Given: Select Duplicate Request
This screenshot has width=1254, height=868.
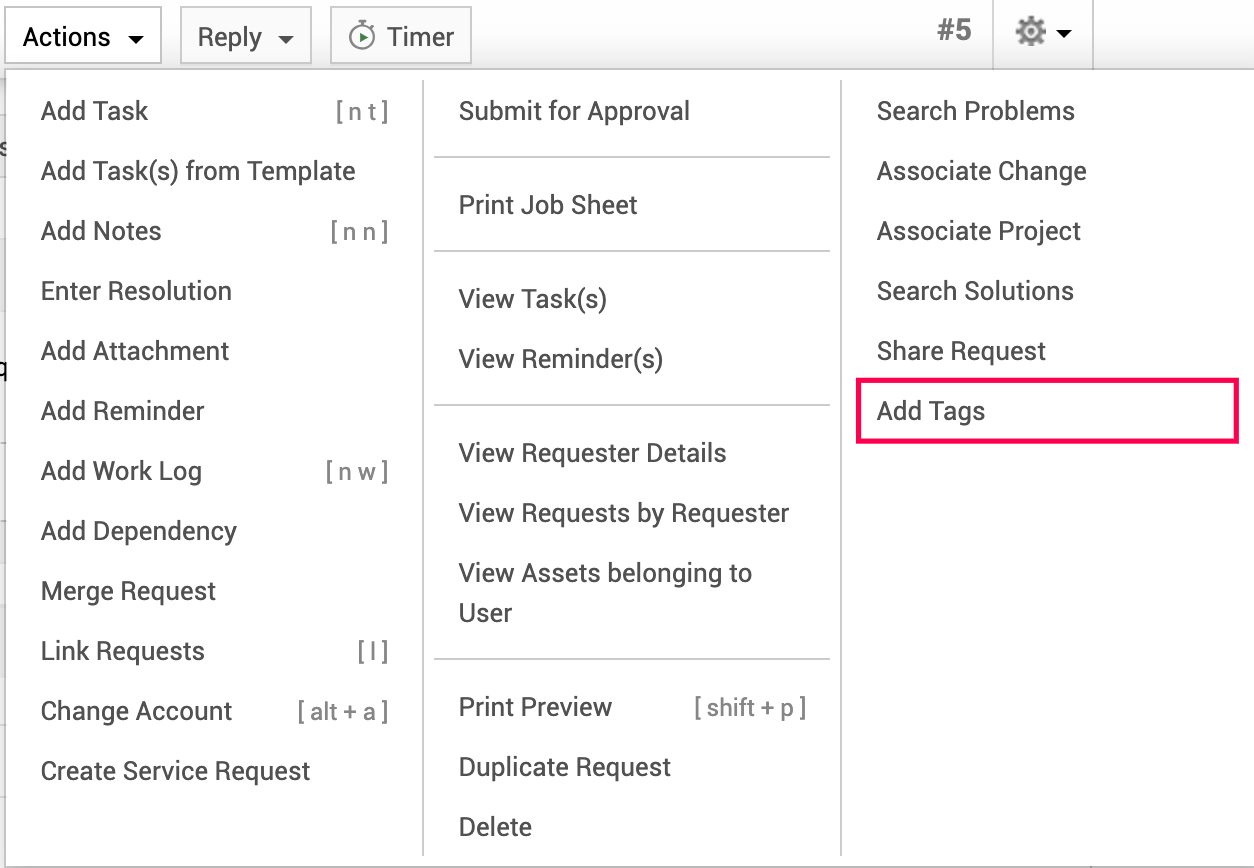Looking at the screenshot, I should click(564, 766).
